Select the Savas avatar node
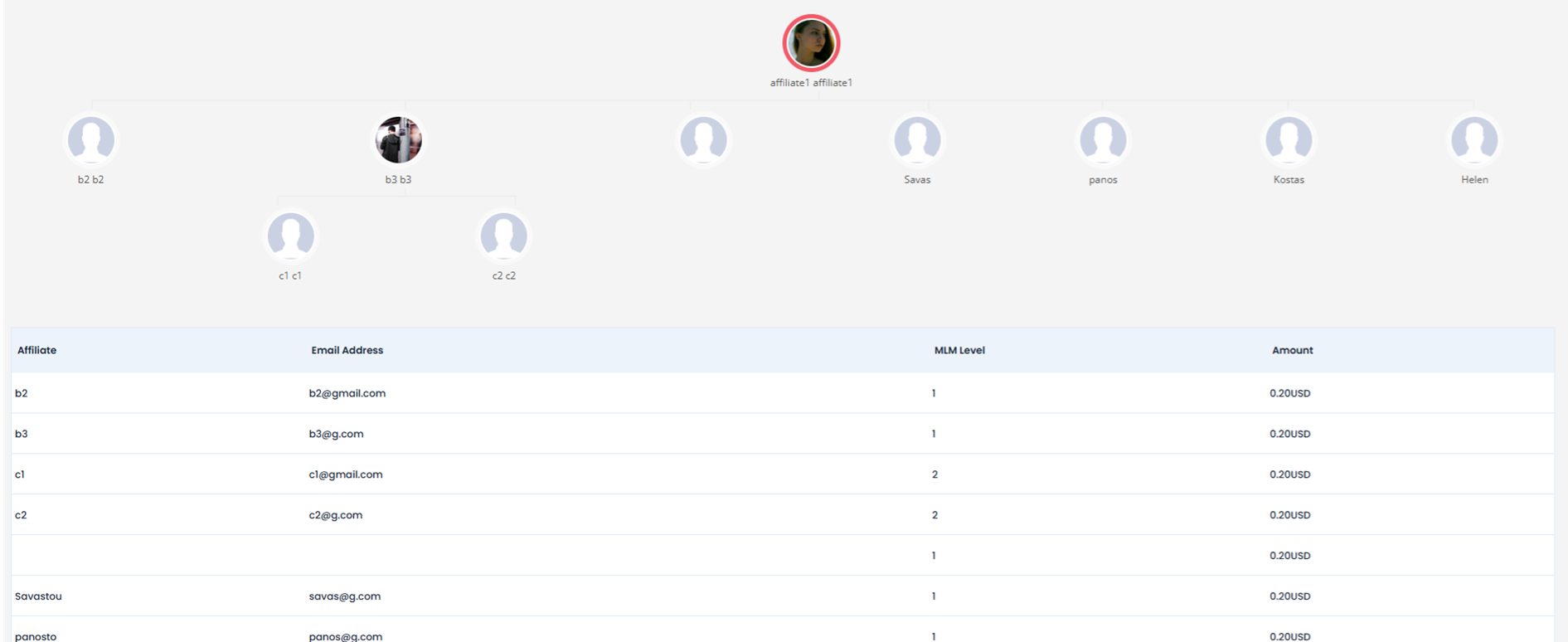 [x=917, y=139]
